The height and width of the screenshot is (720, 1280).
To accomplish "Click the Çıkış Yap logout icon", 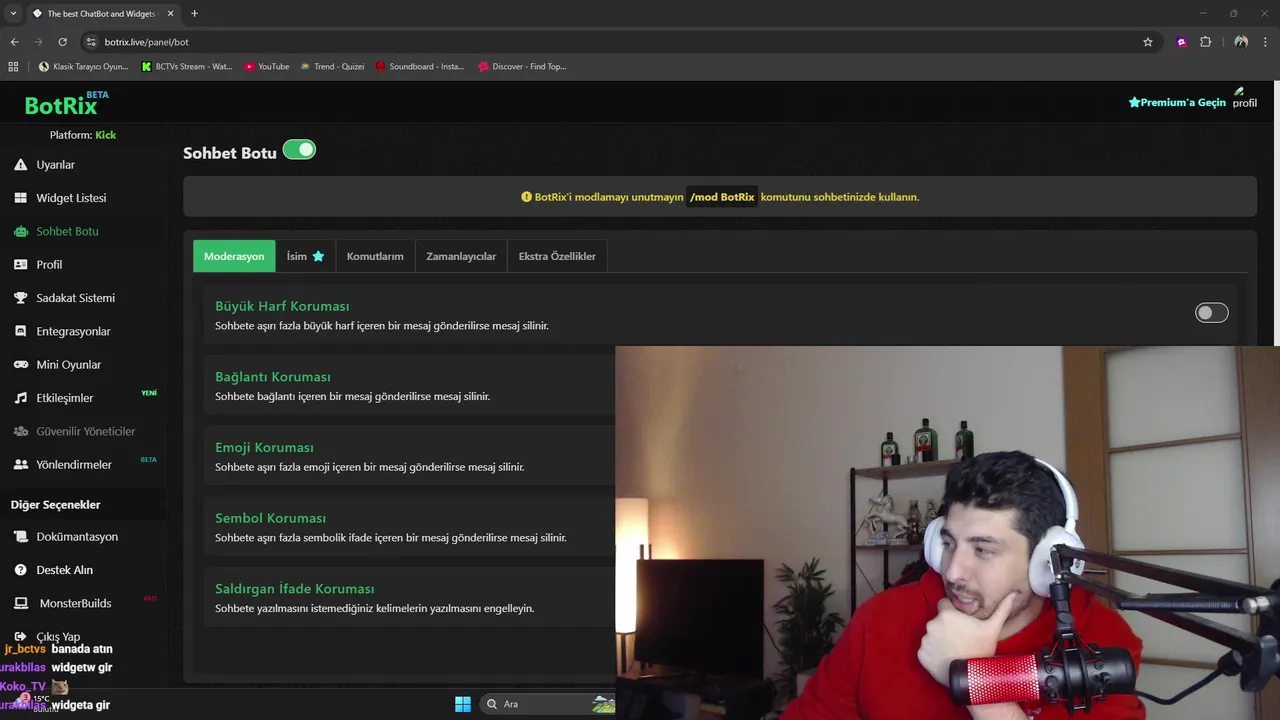I will (20, 637).
